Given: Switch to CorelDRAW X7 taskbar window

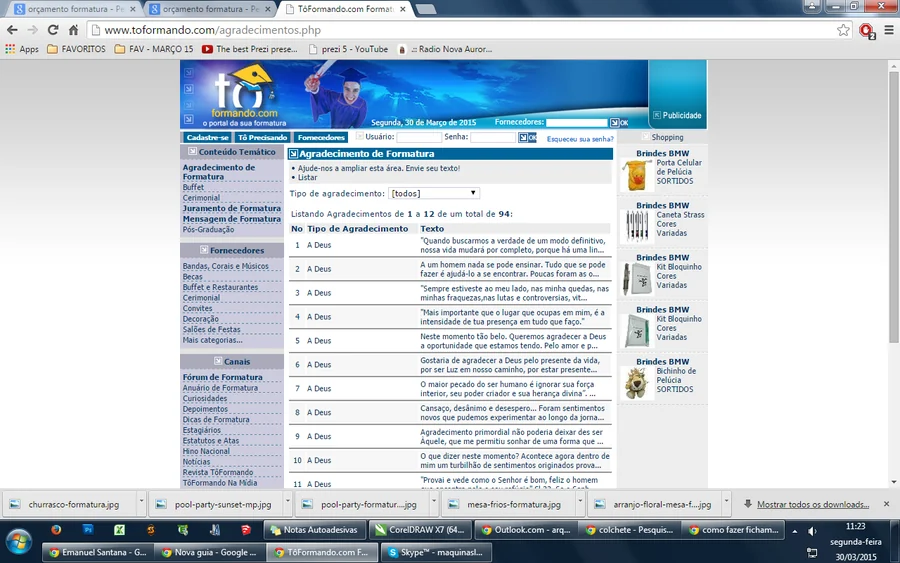Looking at the screenshot, I should (x=420, y=530).
